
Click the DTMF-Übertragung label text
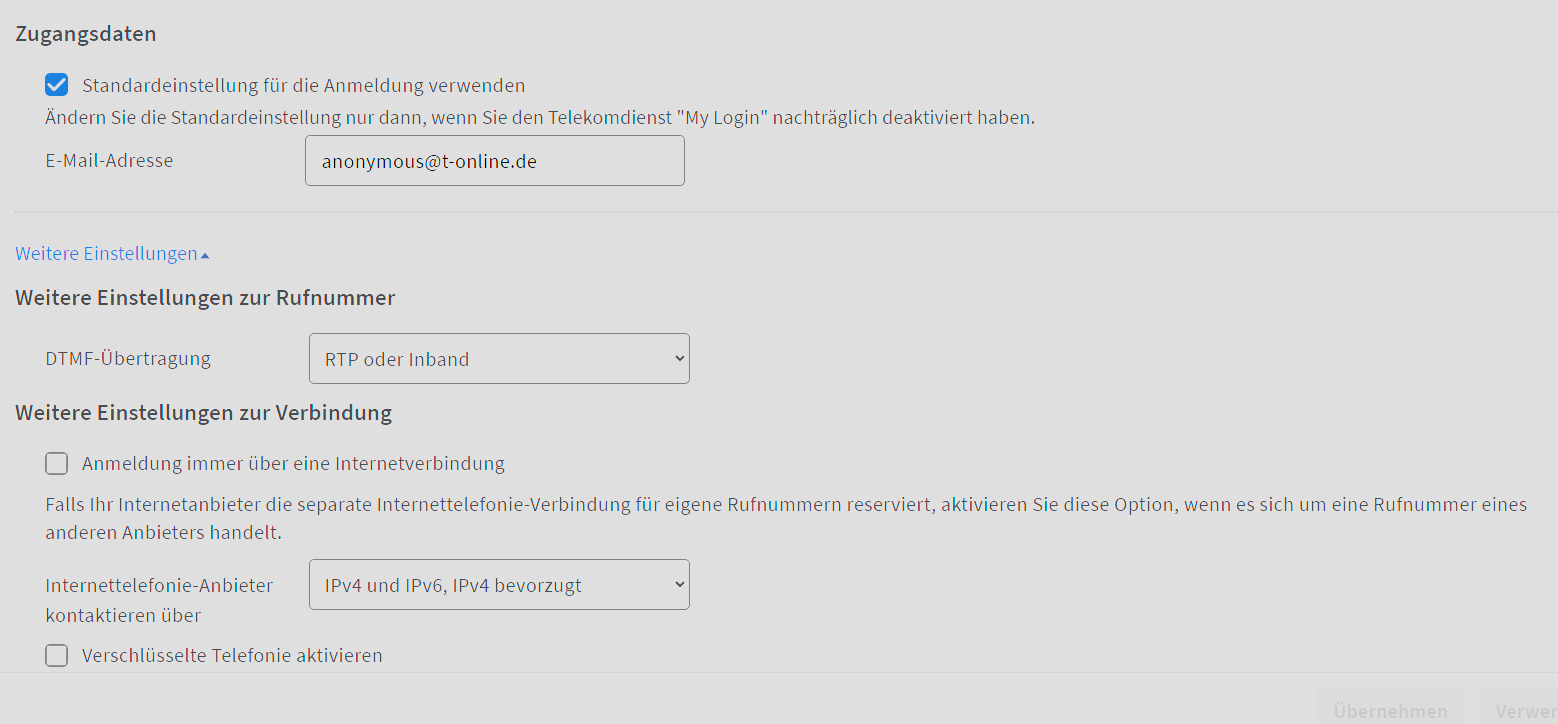(x=128, y=358)
